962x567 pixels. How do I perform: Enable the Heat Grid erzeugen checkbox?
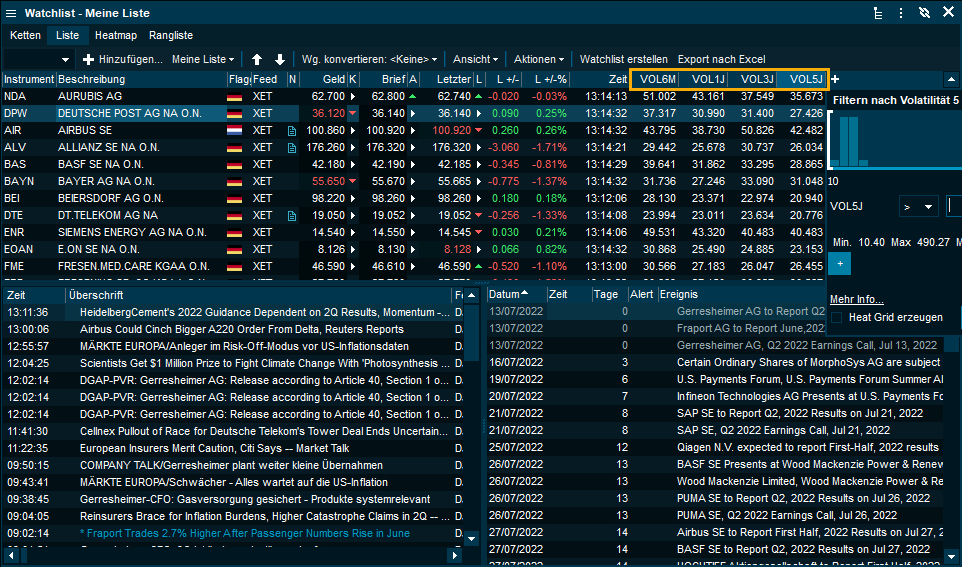coord(837,317)
